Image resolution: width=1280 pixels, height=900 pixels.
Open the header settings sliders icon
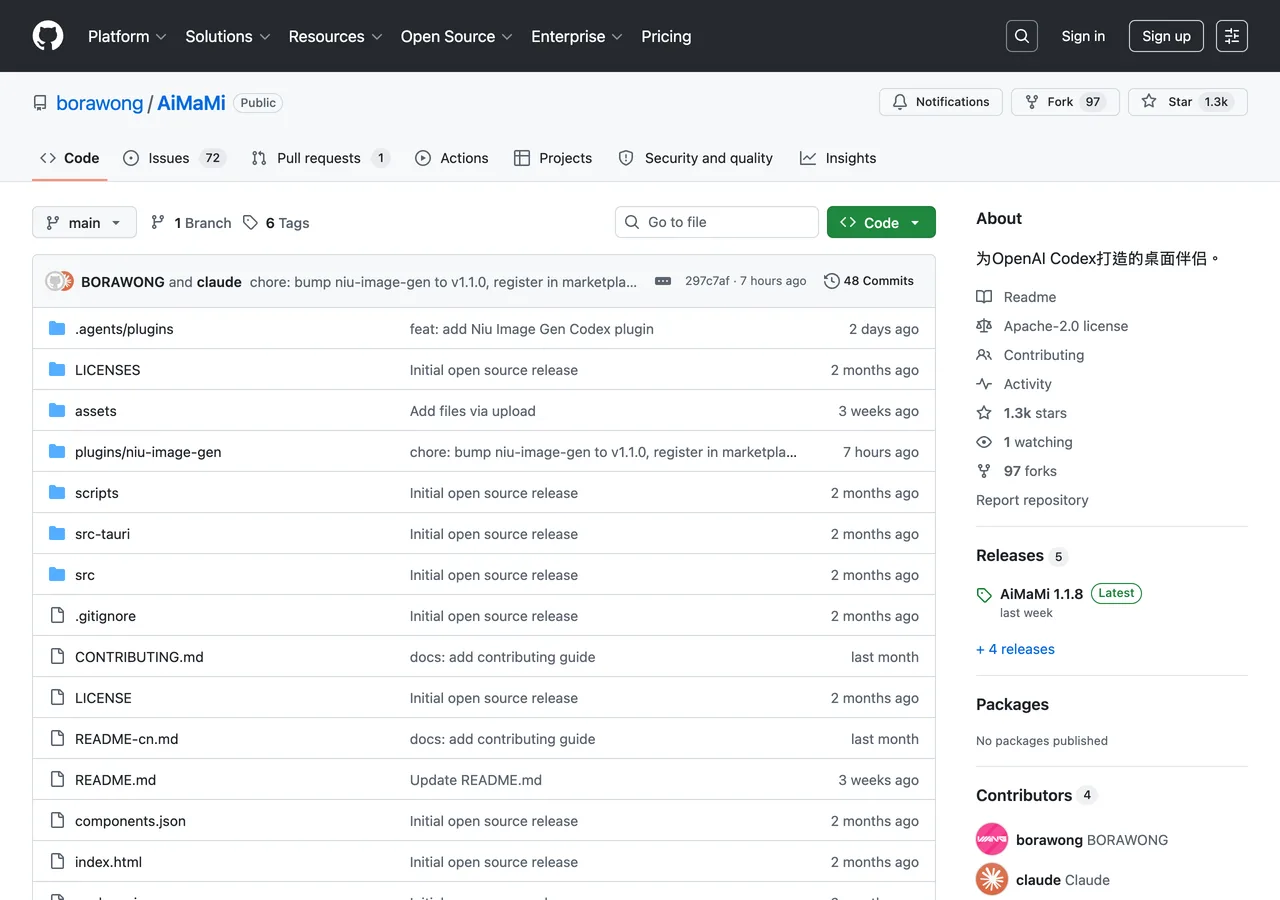point(1232,36)
